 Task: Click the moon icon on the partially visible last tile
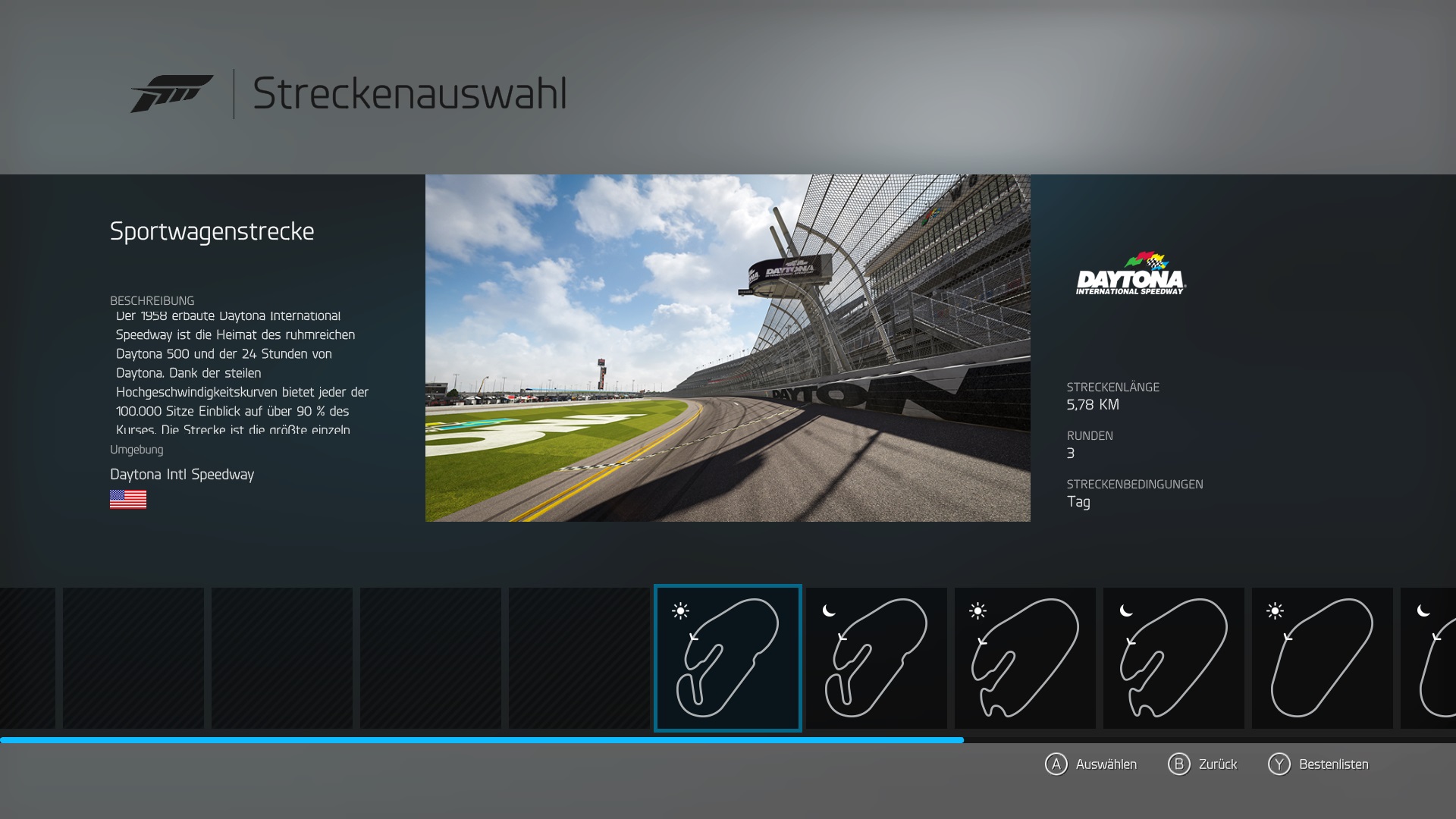(x=1423, y=610)
